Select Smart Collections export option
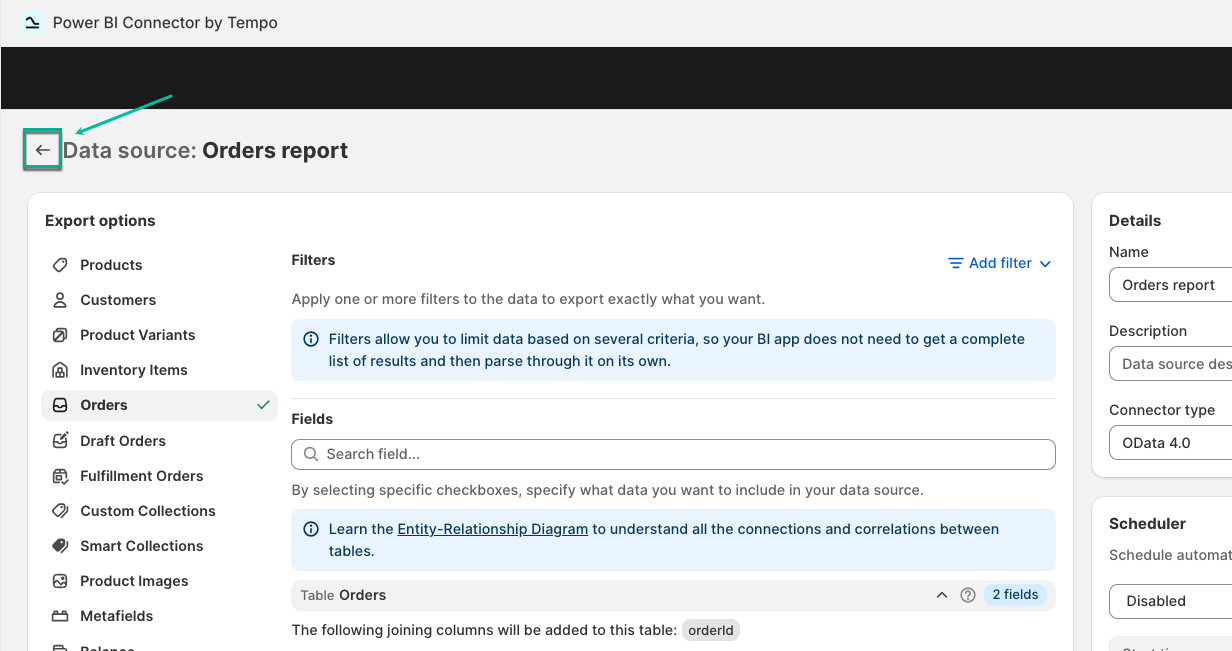Viewport: 1232px width, 651px height. [x=141, y=546]
